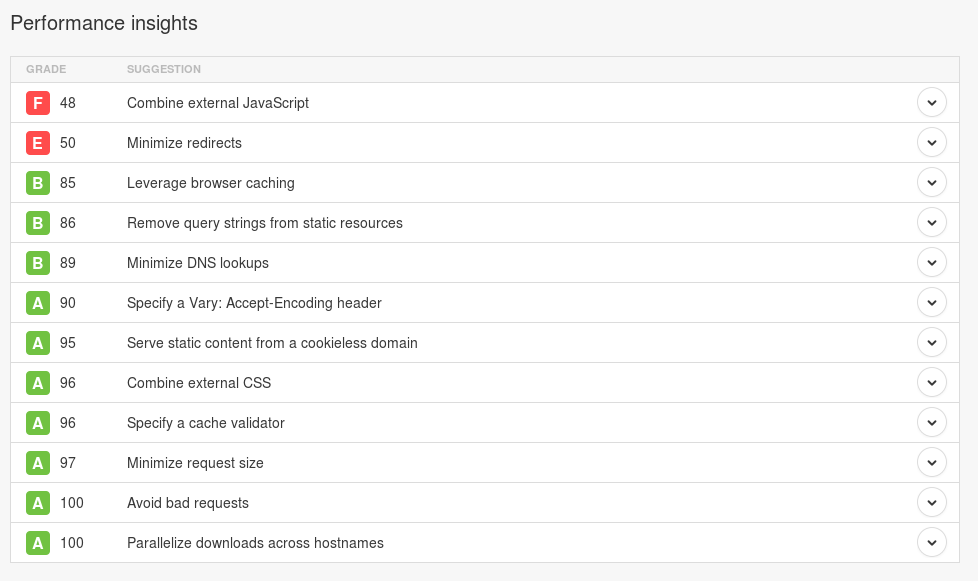978x581 pixels.
Task: Expand the Vary: Accept-Encoding header suggestion
Action: click(931, 303)
